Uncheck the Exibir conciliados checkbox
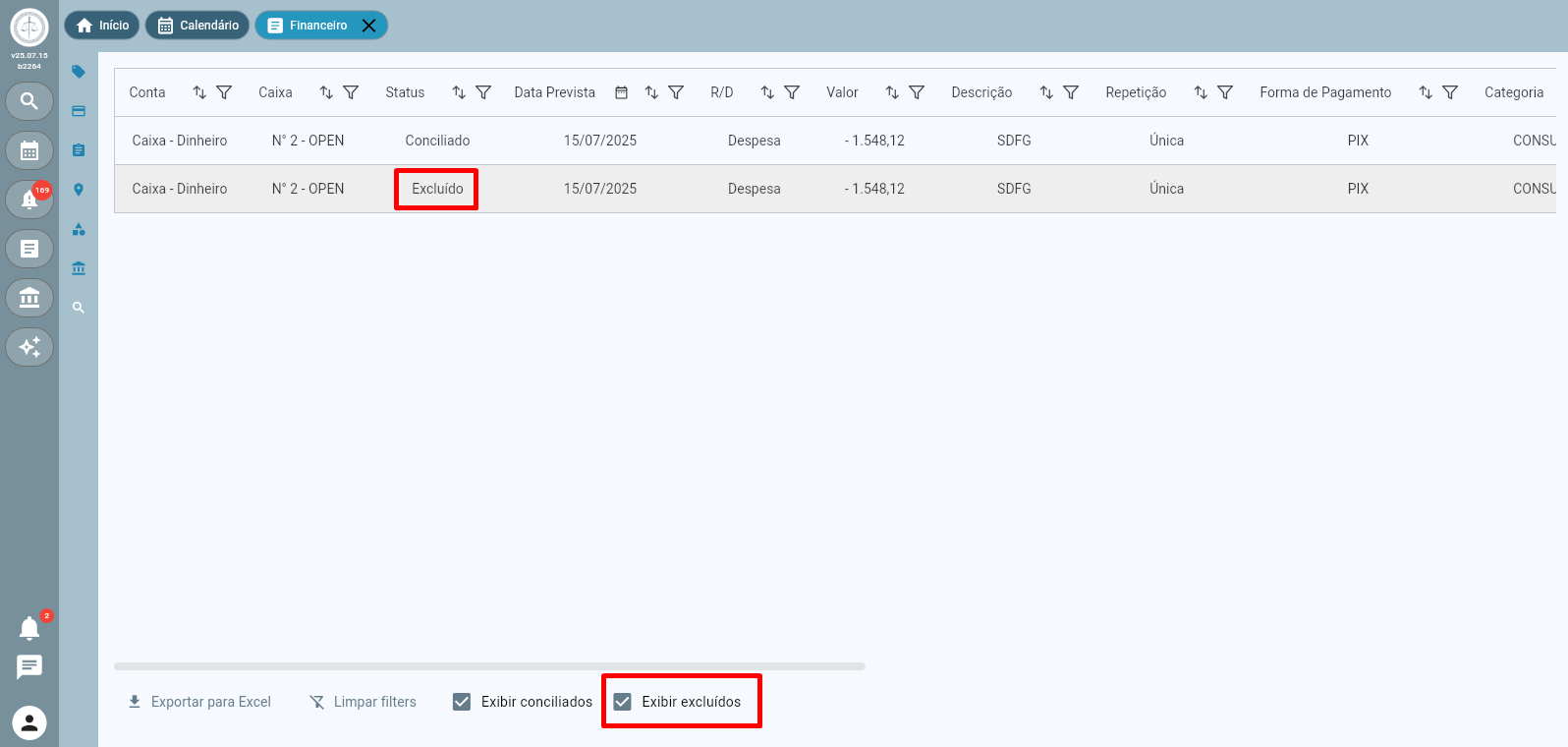Image resolution: width=1568 pixels, height=747 pixels. pyautogui.click(x=462, y=702)
